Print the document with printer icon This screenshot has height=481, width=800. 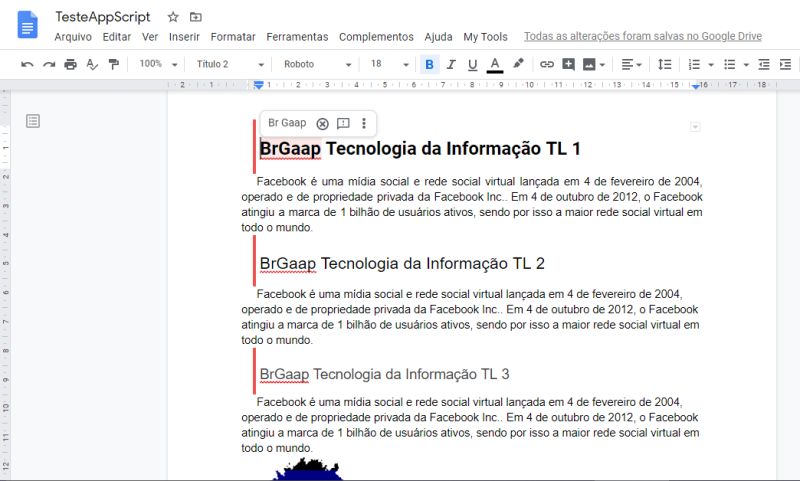click(70, 64)
